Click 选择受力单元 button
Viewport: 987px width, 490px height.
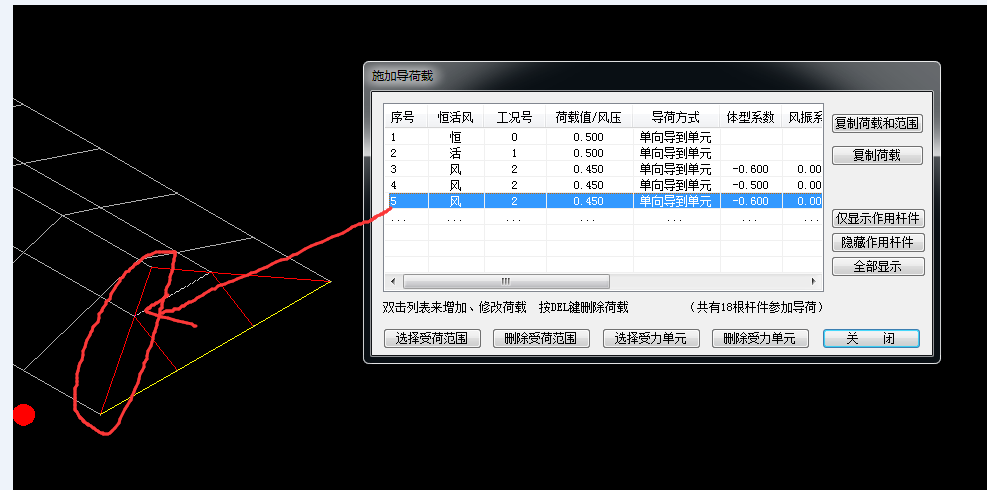pos(651,338)
